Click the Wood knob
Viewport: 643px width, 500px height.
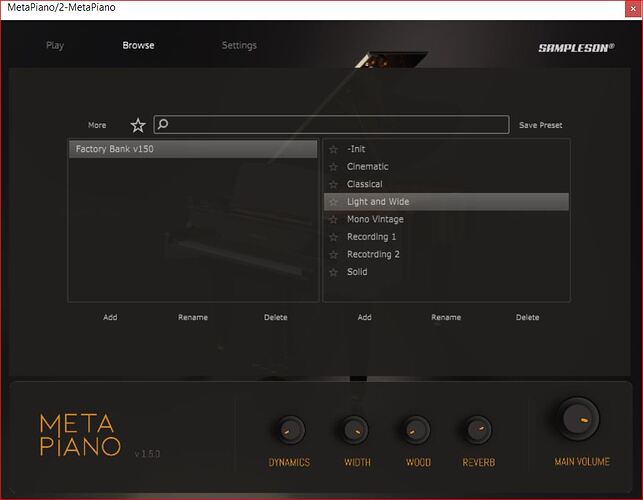(x=416, y=430)
